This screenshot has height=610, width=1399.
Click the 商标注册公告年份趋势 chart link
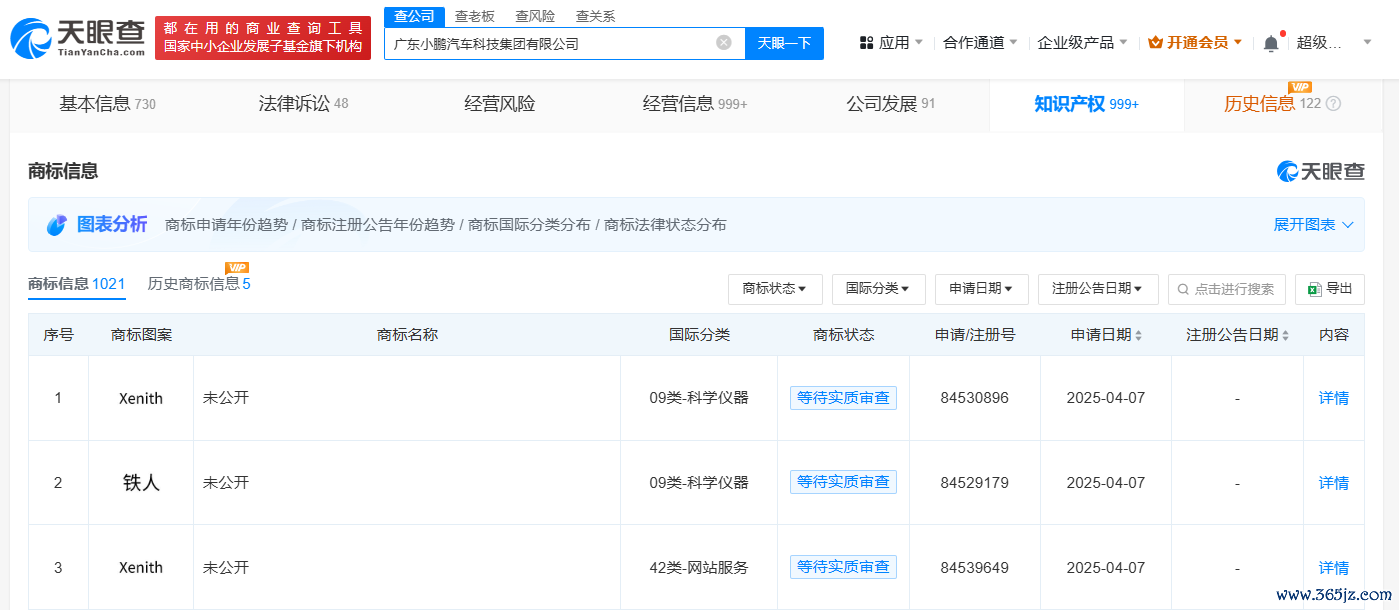[x=378, y=225]
